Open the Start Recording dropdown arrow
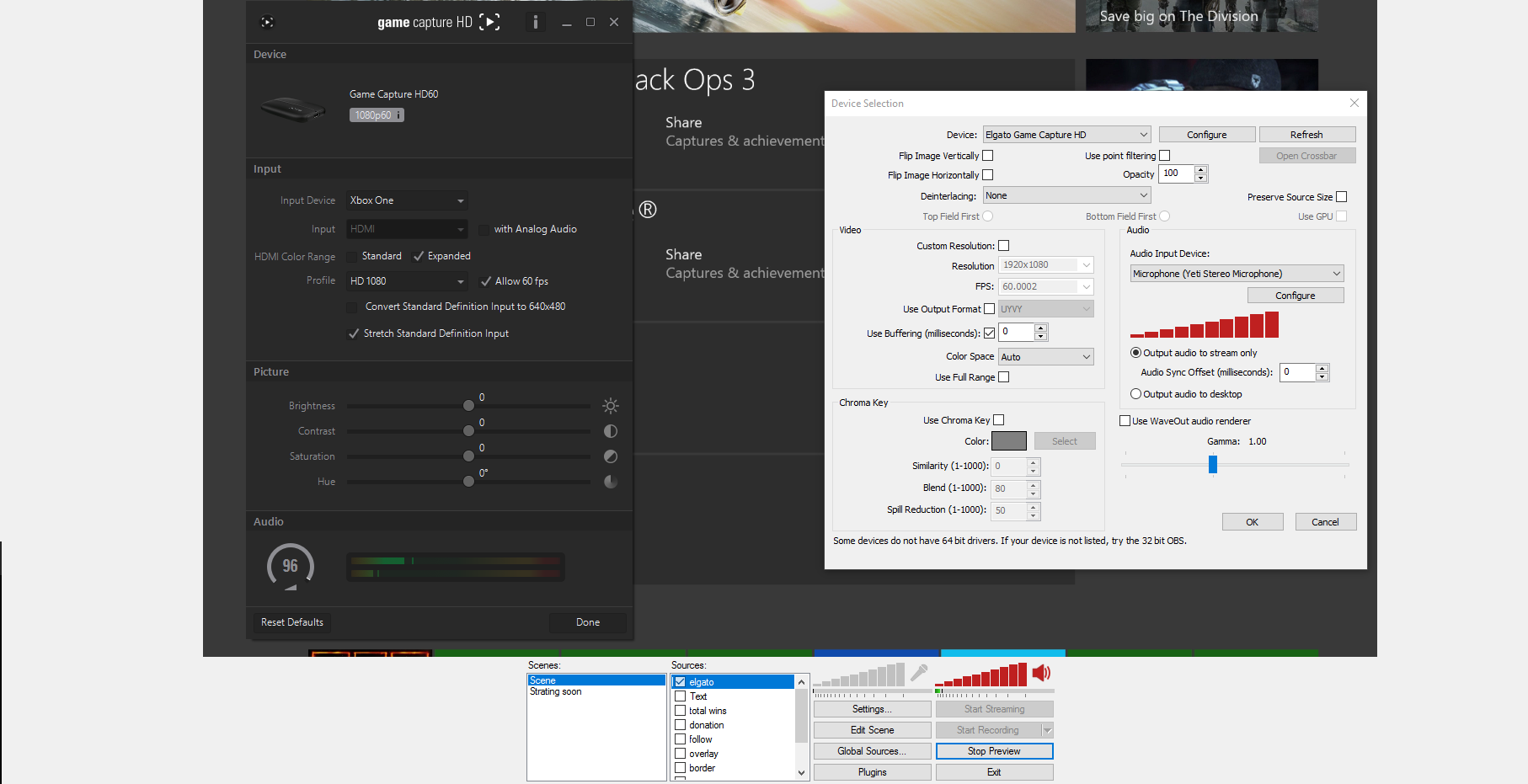The width and height of the screenshot is (1528, 784). click(x=1048, y=730)
